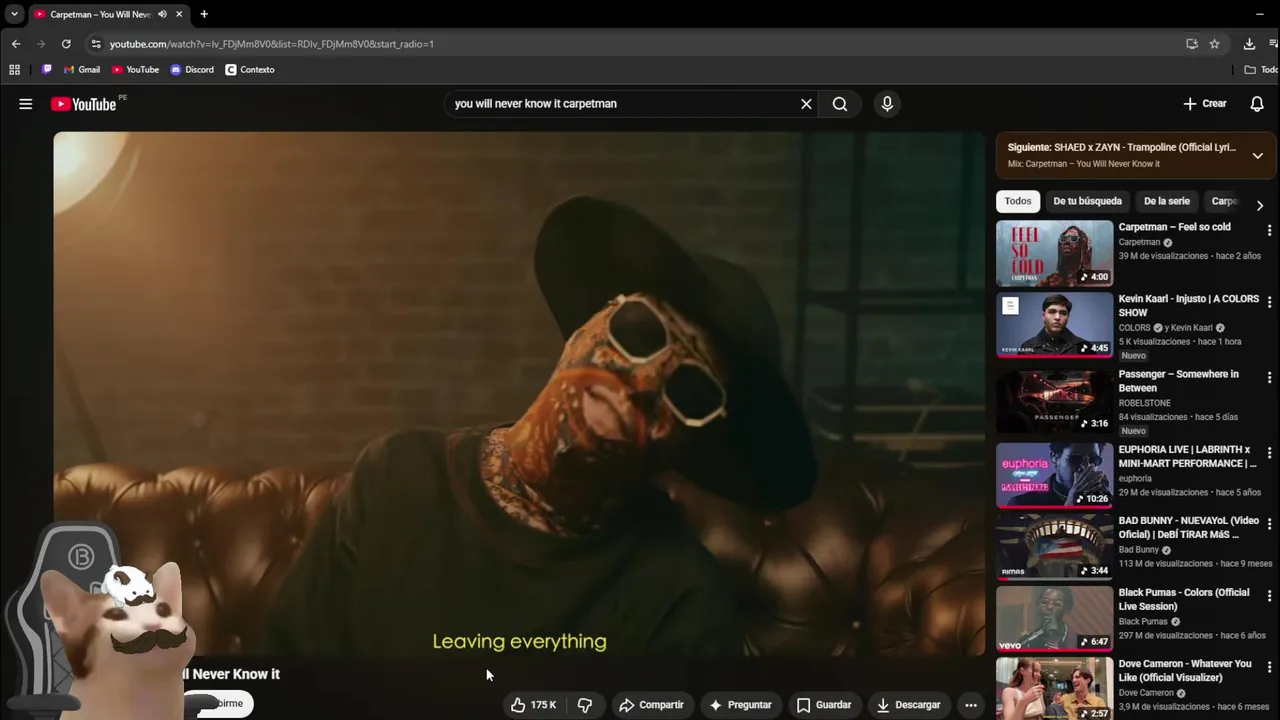Open the Gmail bookmark
This screenshot has height=720, width=1280.
click(x=82, y=70)
